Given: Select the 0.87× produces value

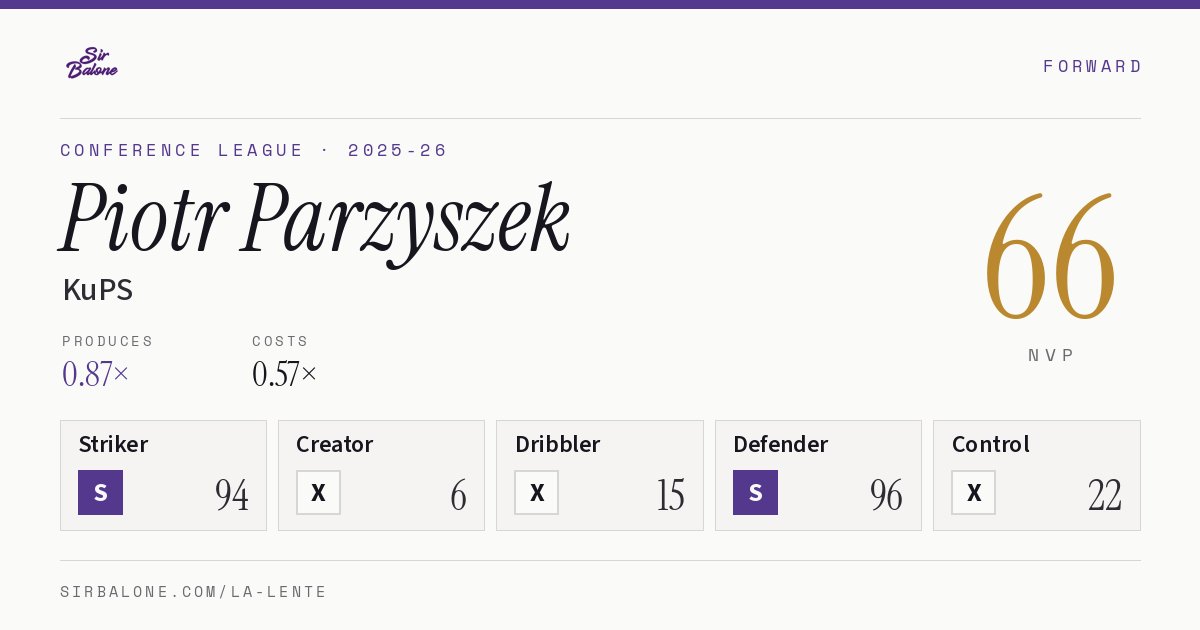Looking at the screenshot, I should pyautogui.click(x=96, y=374).
